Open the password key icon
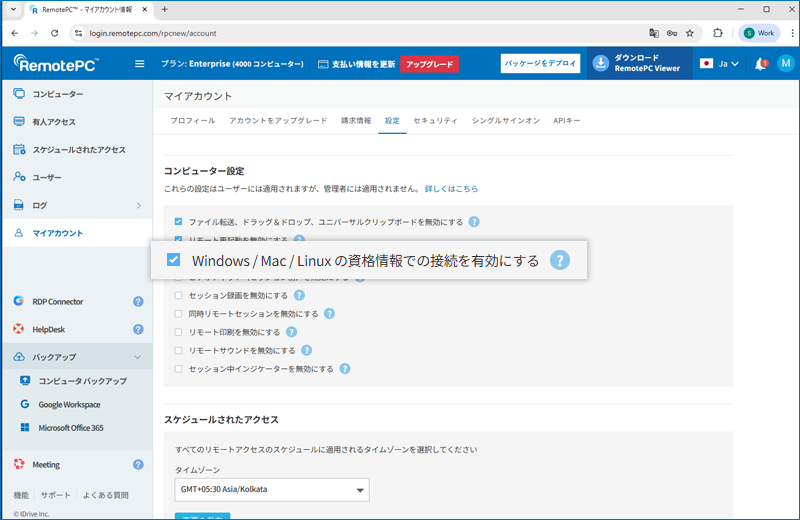 (672, 33)
